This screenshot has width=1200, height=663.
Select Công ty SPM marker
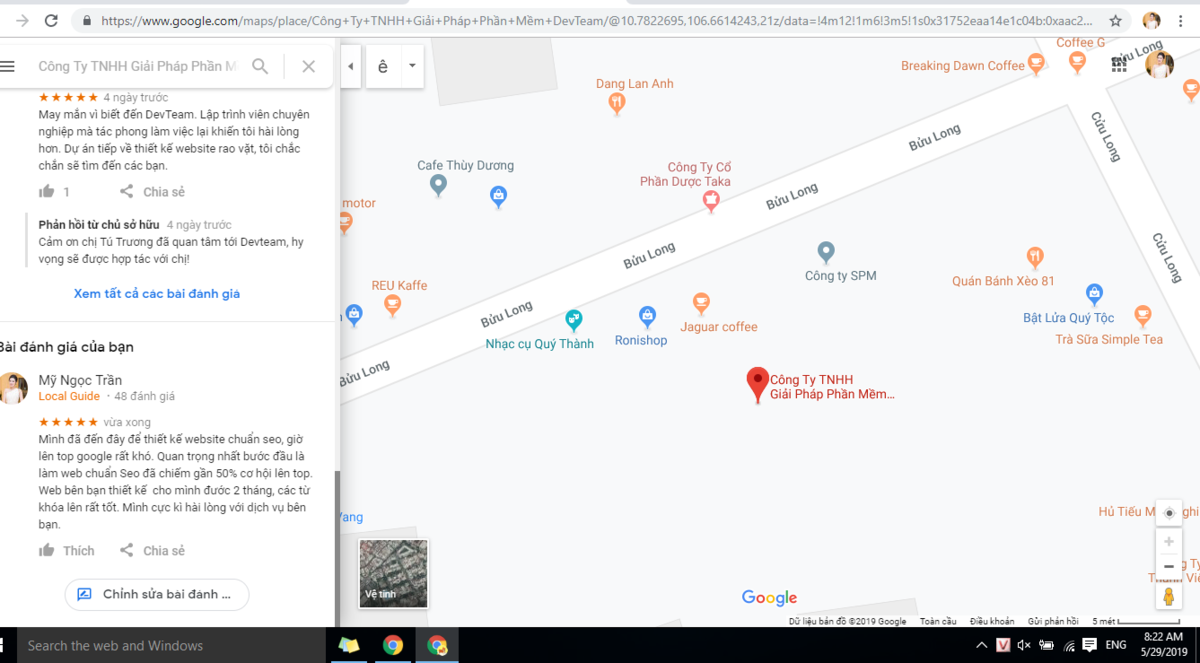click(x=826, y=251)
